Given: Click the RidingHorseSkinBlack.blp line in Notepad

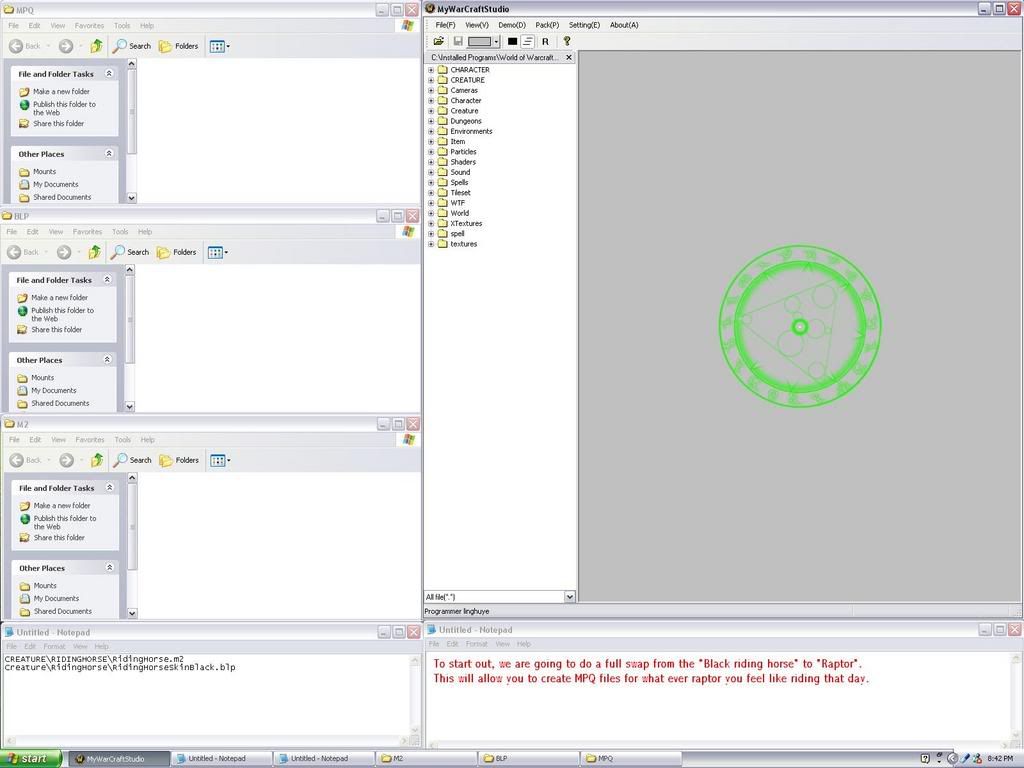Looking at the screenshot, I should pos(120,667).
